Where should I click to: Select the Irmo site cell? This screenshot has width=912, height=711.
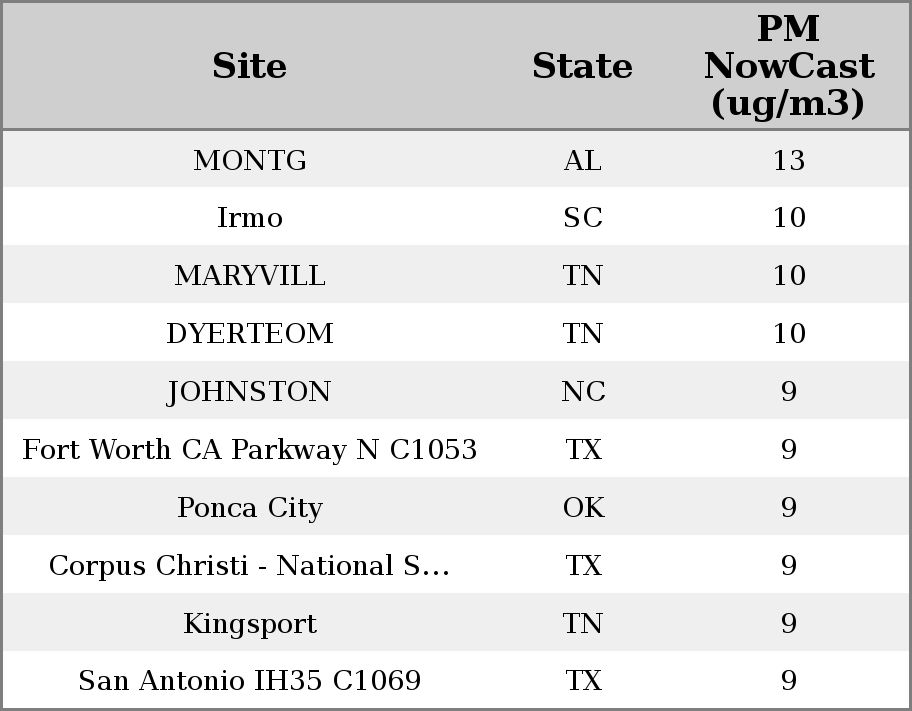249,218
